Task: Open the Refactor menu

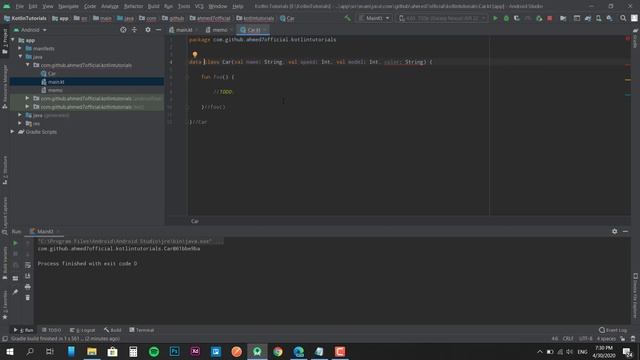Action: [x=133, y=6]
